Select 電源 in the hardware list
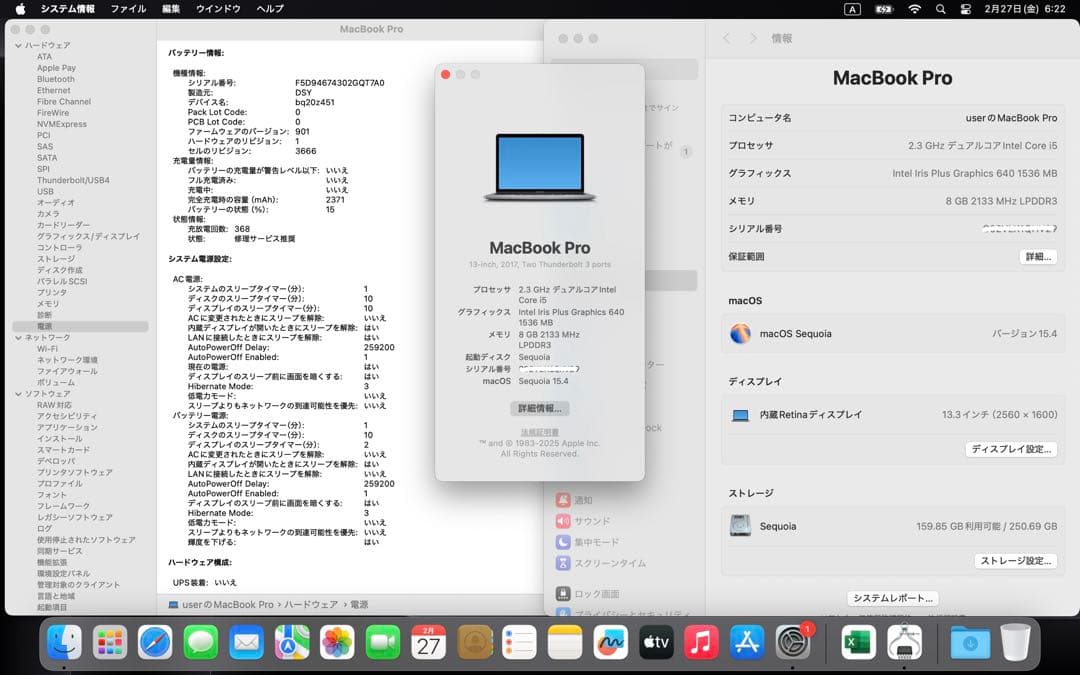The image size is (1080, 675). (81, 326)
